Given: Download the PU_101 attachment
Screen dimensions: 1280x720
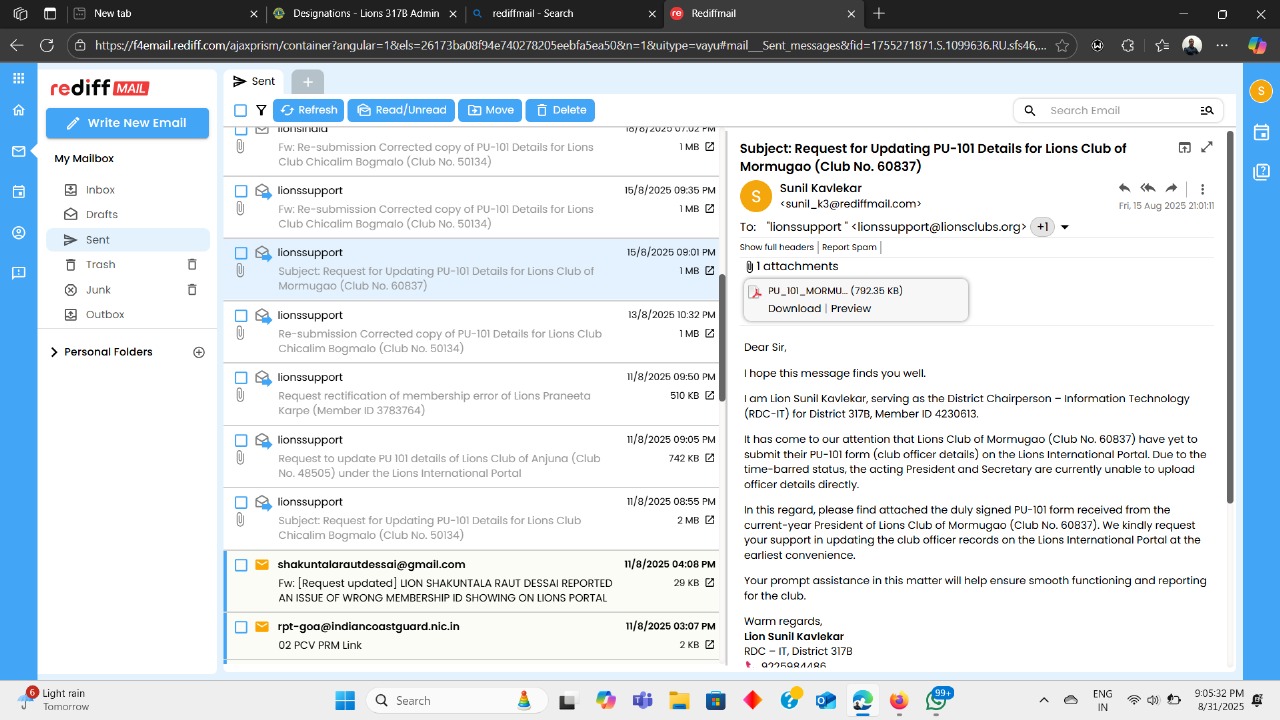Looking at the screenshot, I should [x=794, y=309].
